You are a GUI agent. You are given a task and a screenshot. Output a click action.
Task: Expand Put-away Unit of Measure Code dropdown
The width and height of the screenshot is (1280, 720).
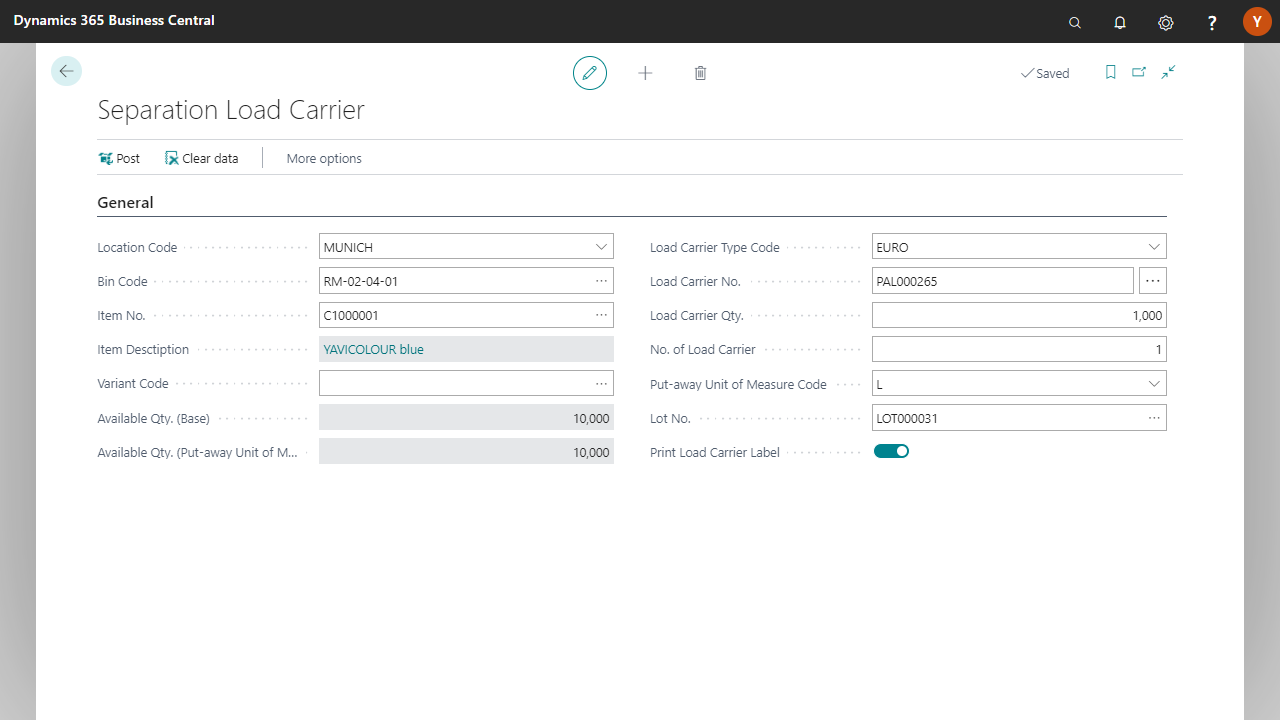coord(1154,383)
